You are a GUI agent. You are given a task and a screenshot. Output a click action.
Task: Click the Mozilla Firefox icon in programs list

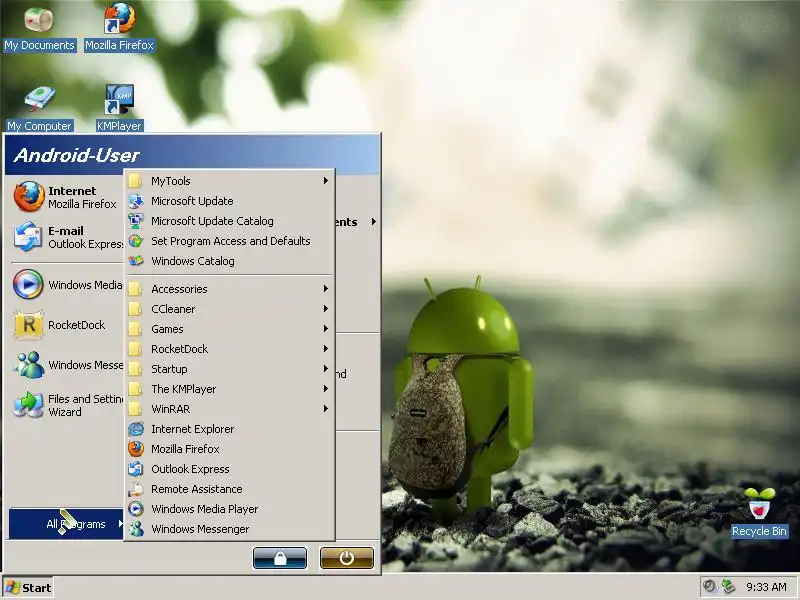point(136,449)
